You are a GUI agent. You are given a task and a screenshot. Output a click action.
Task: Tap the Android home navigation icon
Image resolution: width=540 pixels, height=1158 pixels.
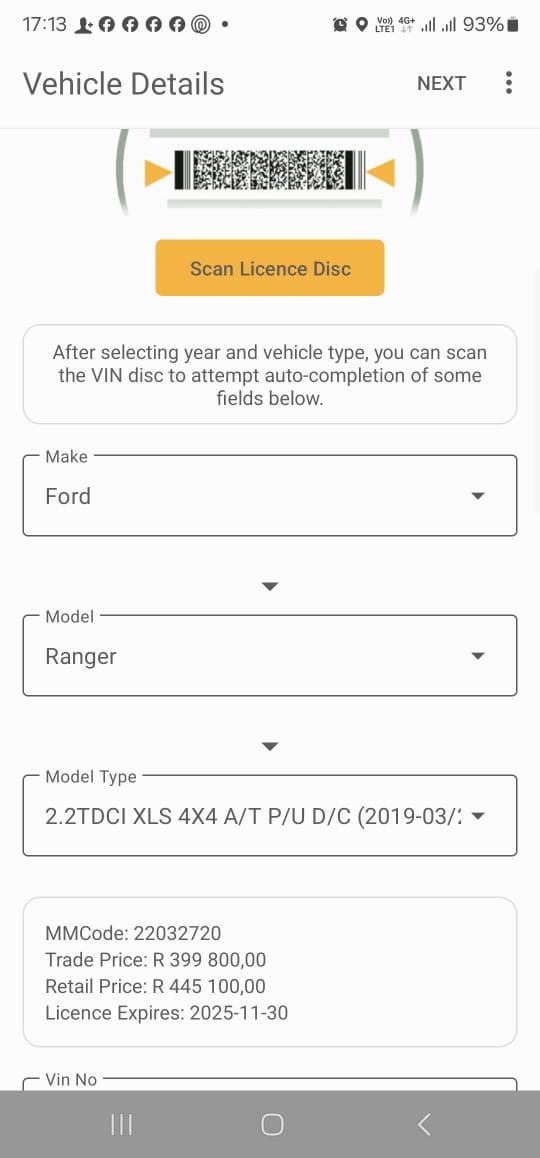click(x=272, y=1124)
